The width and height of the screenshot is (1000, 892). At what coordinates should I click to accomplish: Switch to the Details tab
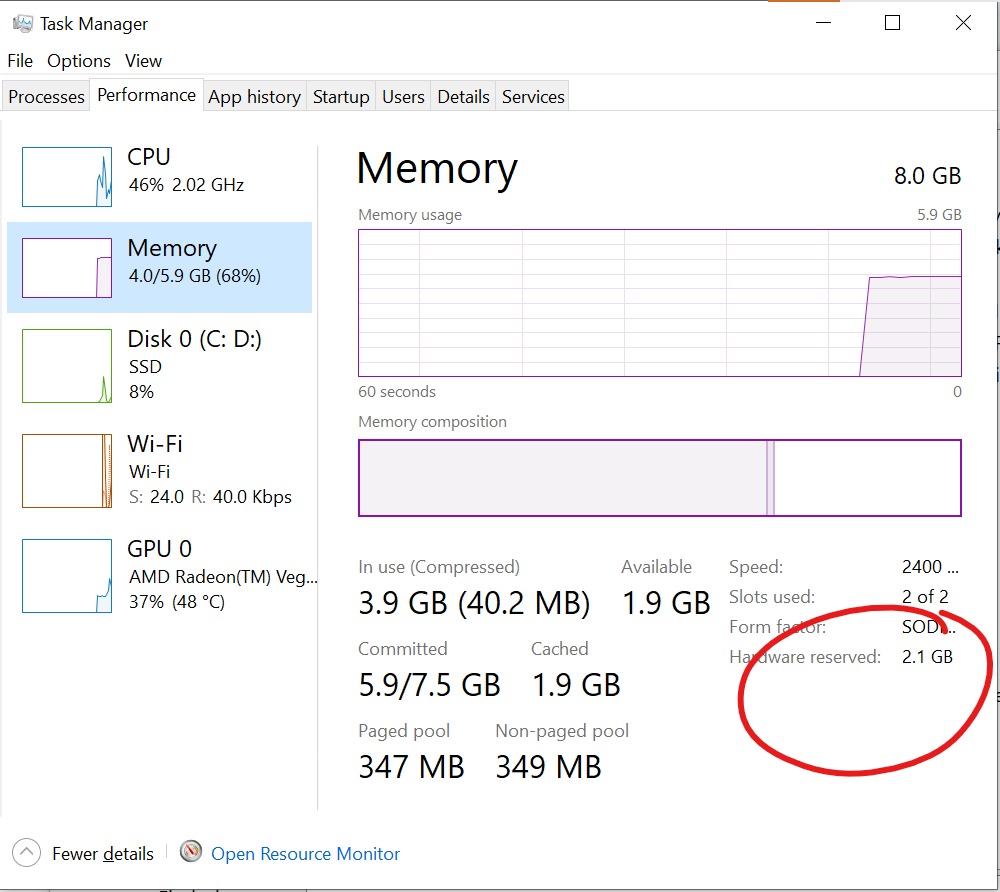(x=463, y=97)
